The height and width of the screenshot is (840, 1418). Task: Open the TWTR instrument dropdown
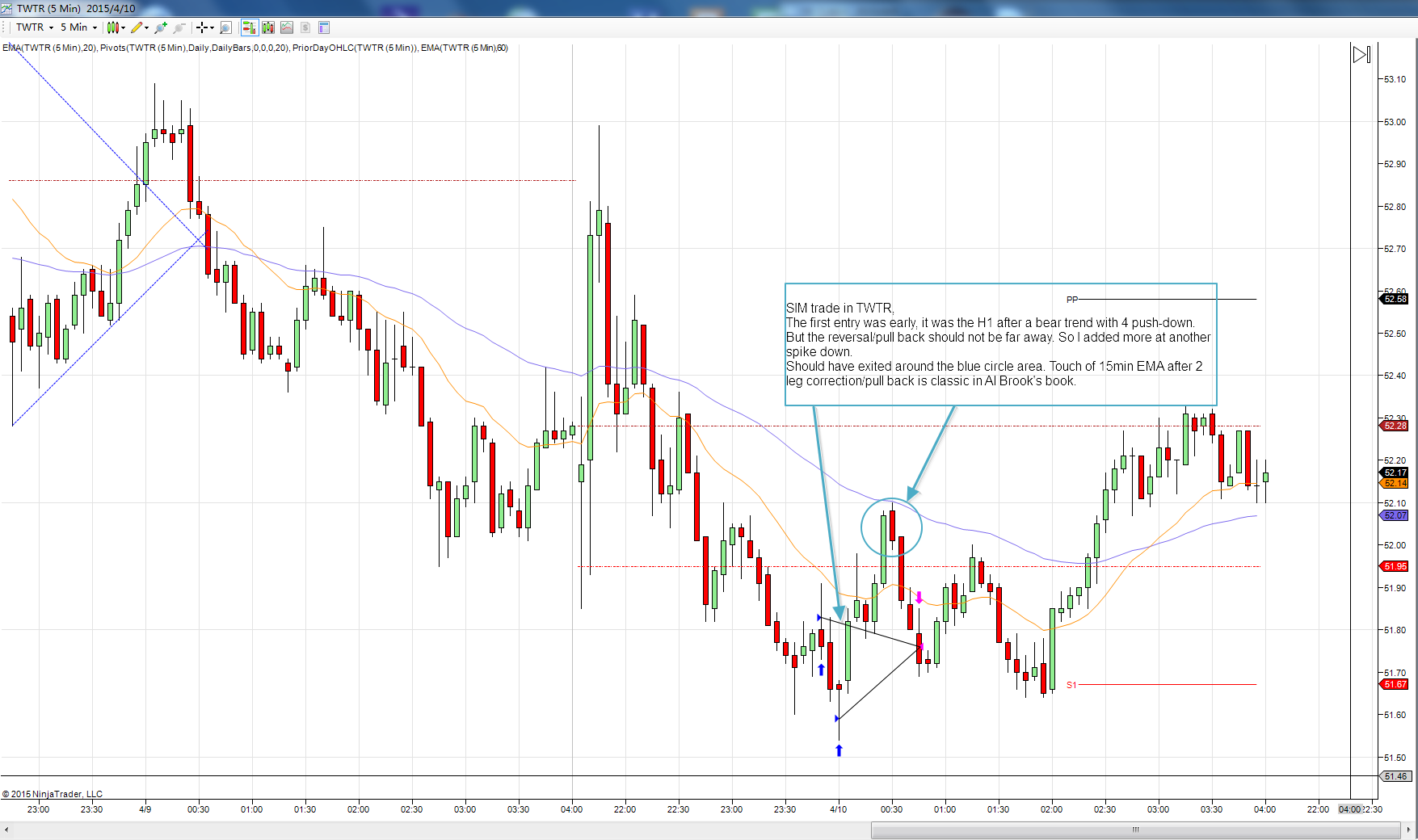(x=35, y=27)
